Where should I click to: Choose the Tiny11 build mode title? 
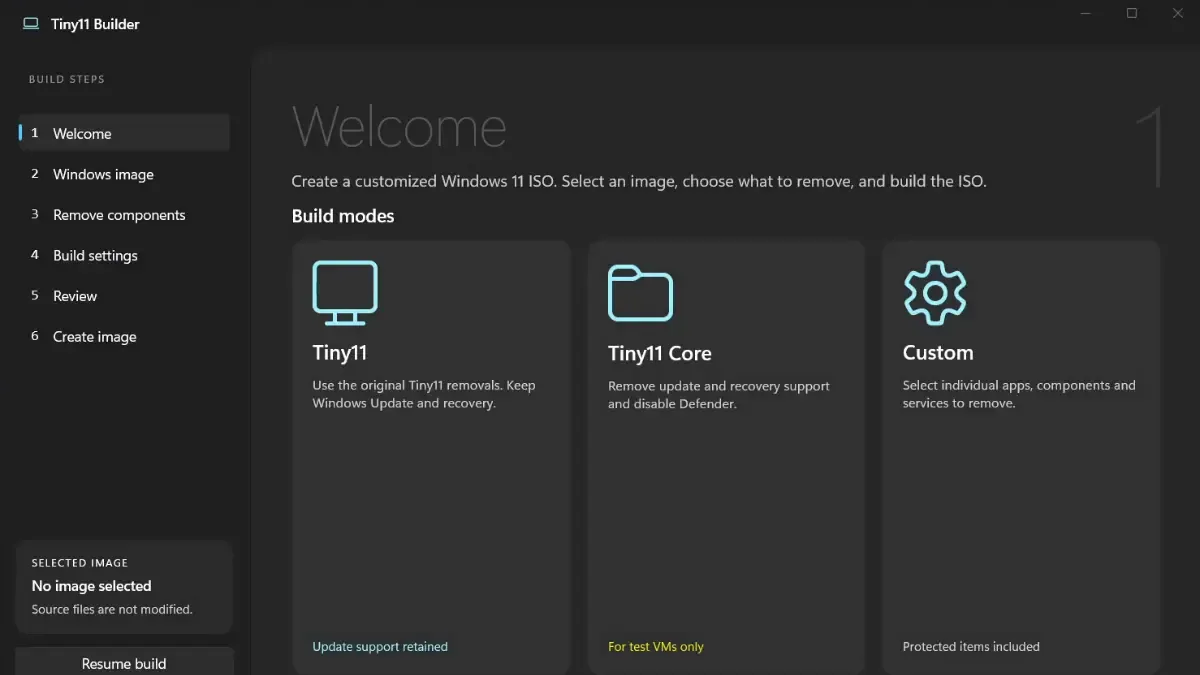[x=340, y=353]
